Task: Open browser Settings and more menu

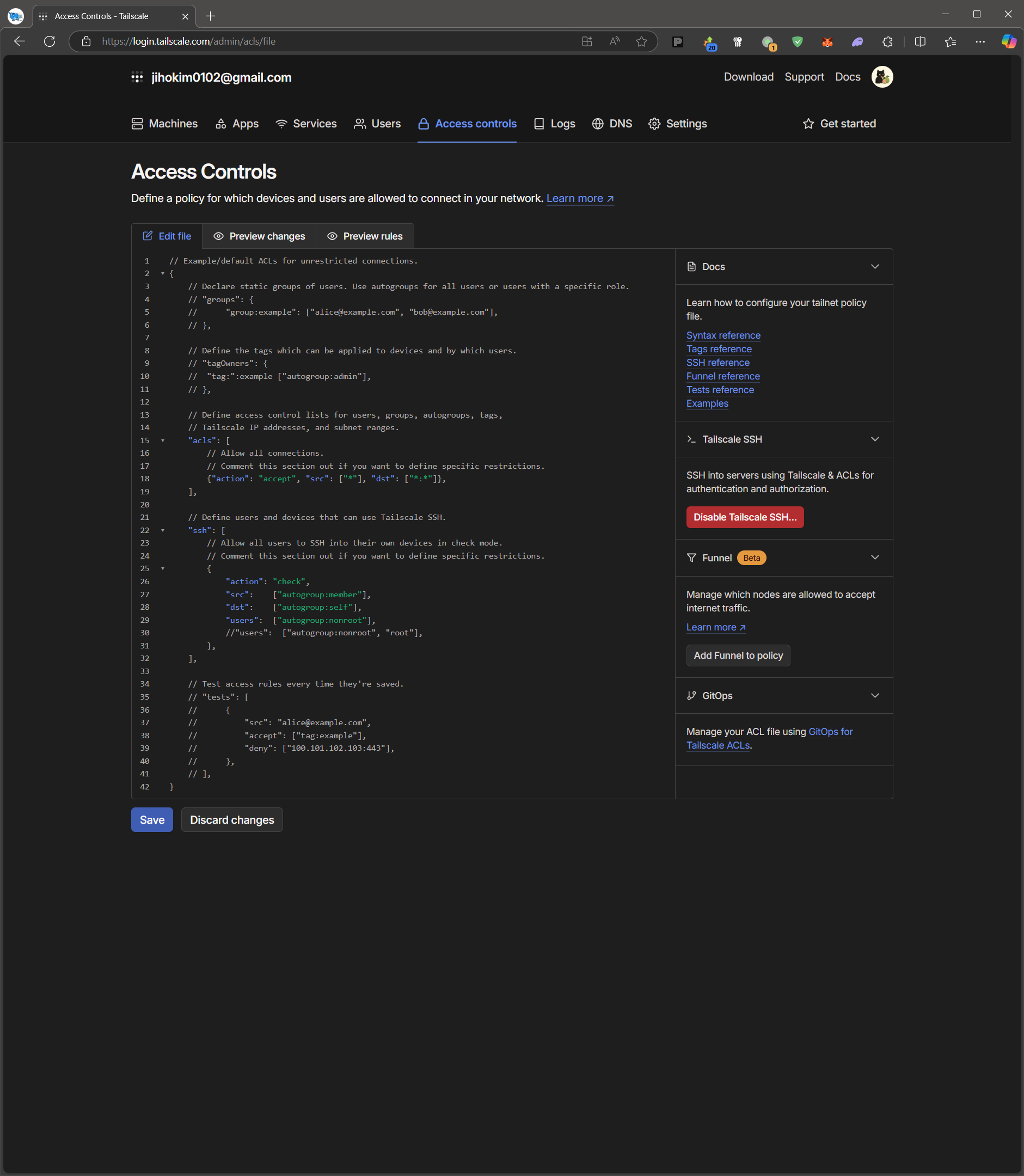Action: click(x=980, y=41)
